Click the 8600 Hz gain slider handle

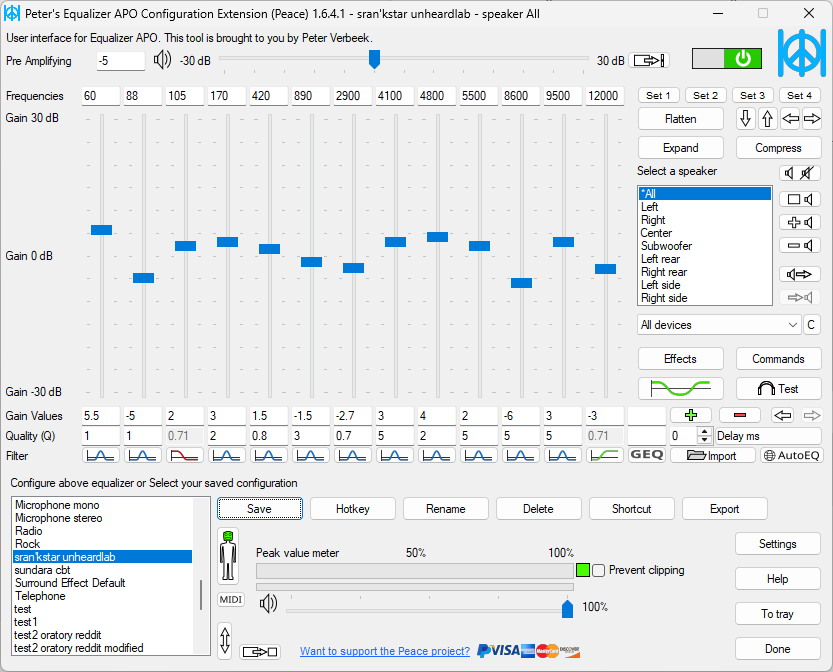point(522,283)
